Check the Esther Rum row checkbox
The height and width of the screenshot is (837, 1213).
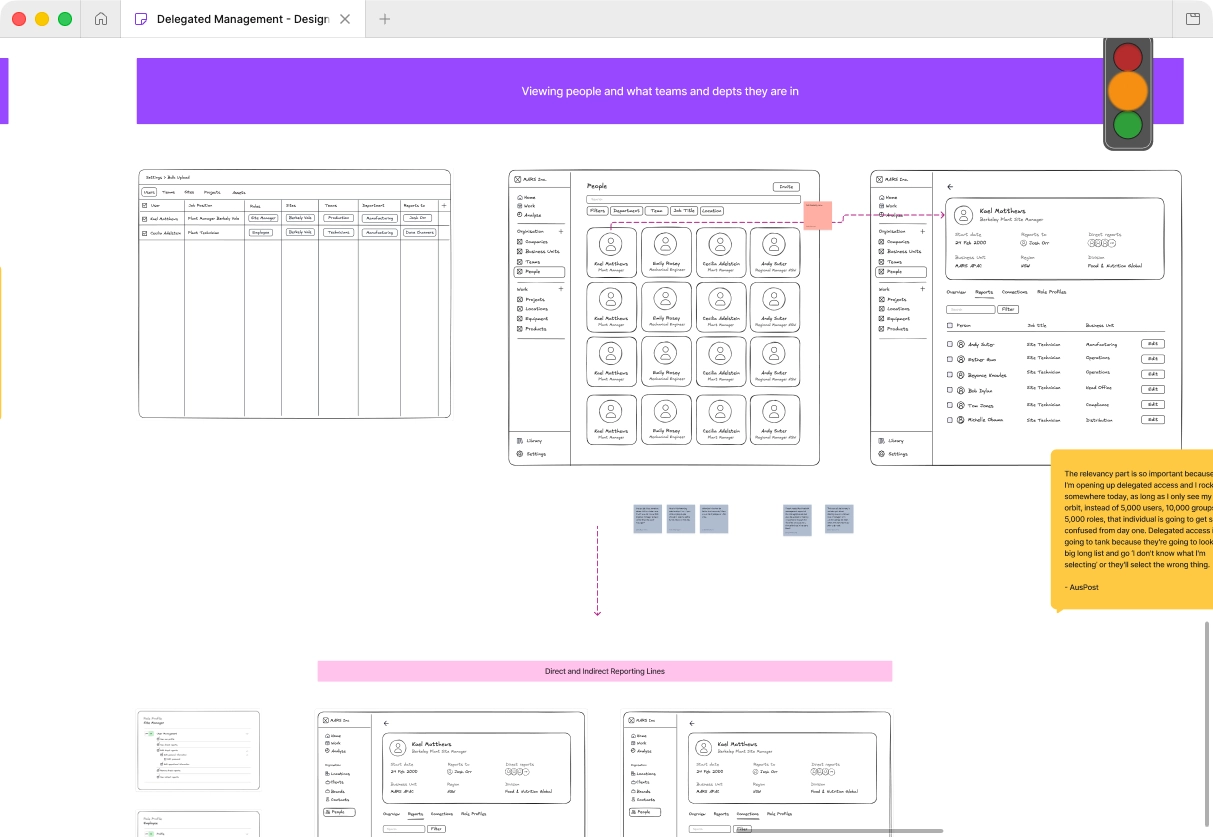pyautogui.click(x=950, y=359)
